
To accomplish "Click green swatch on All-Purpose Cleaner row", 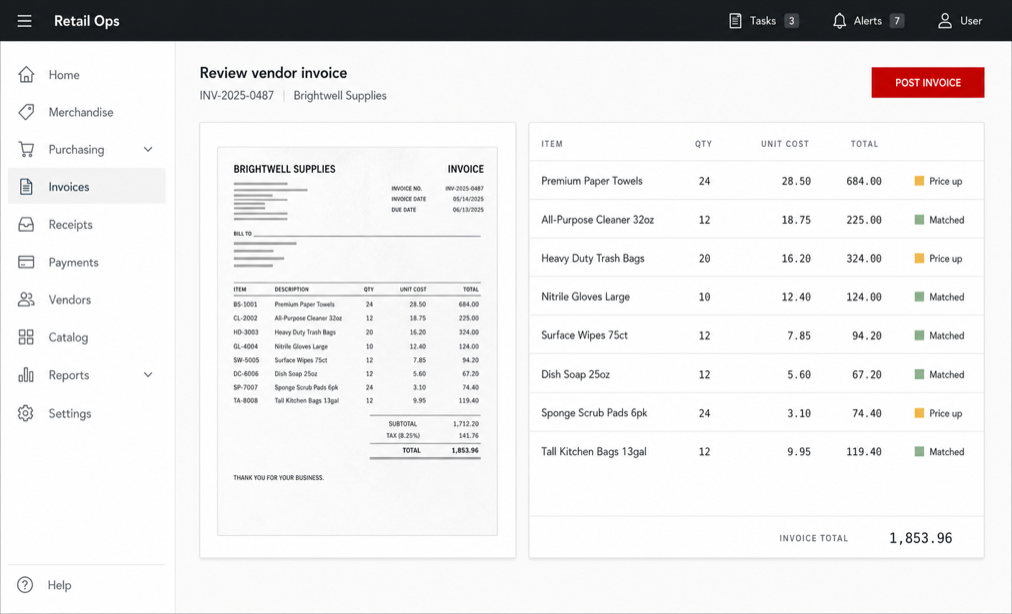I will point(919,220).
